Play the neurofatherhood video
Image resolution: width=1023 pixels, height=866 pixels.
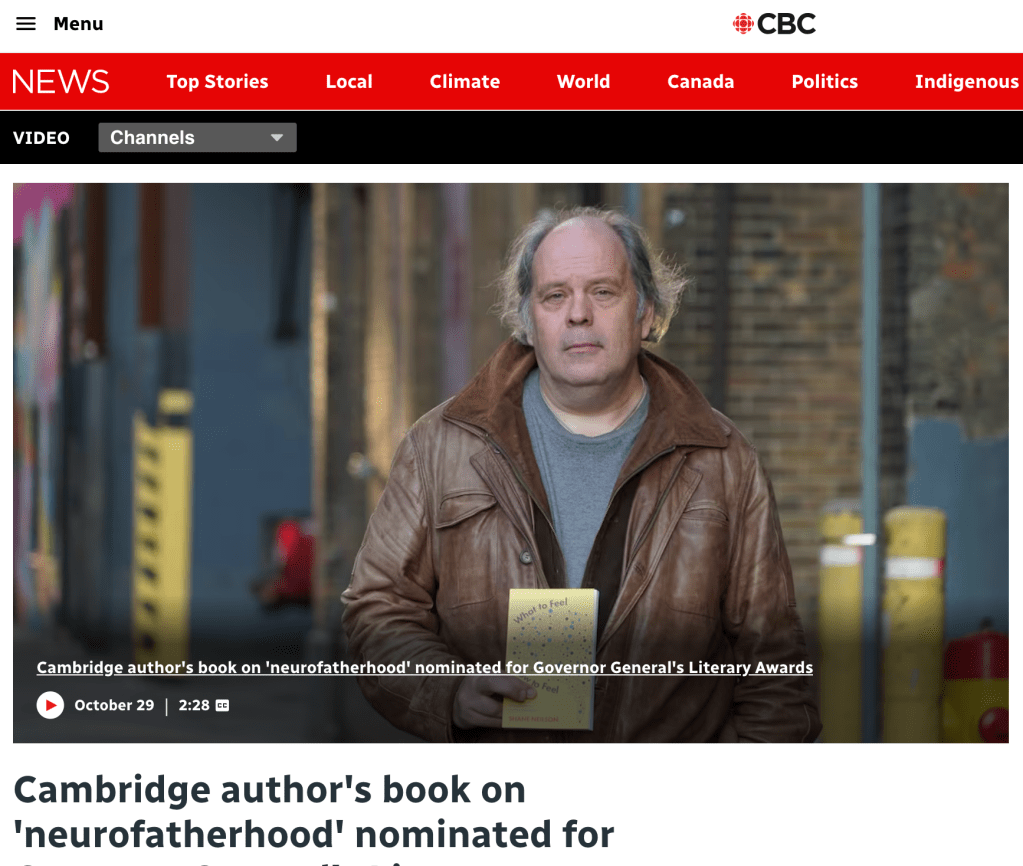50,705
